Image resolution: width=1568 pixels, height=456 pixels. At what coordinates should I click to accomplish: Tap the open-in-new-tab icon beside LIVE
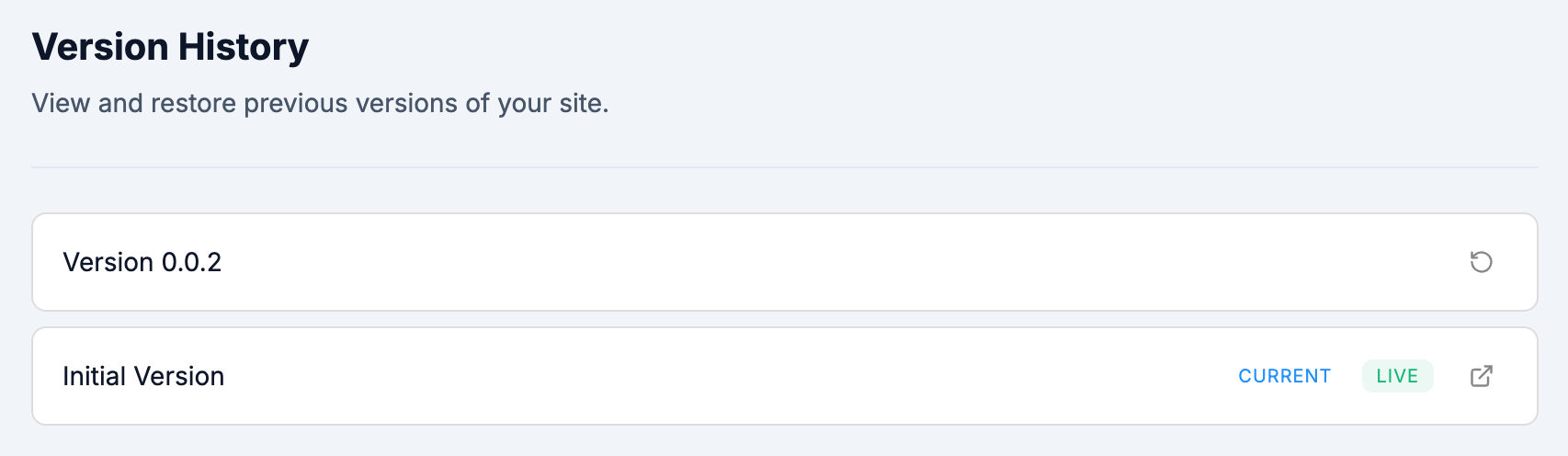point(1481,376)
